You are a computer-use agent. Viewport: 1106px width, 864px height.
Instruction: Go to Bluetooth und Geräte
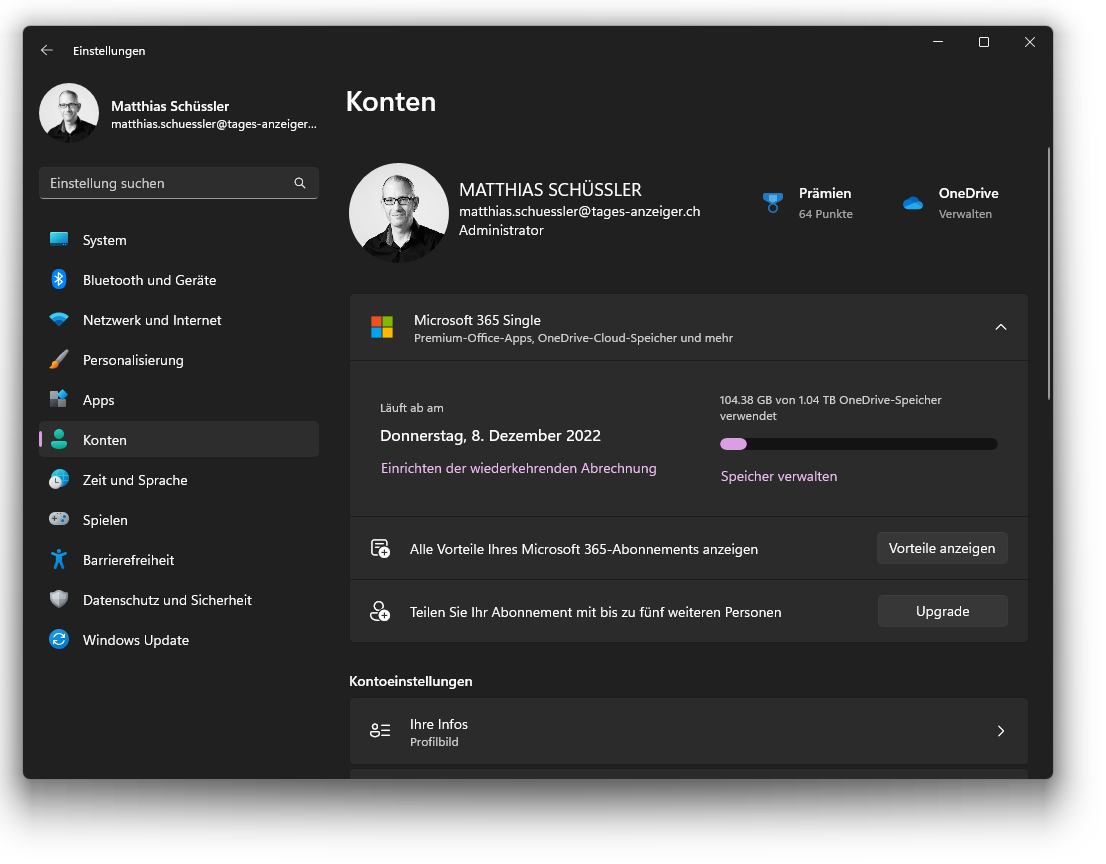click(x=179, y=280)
